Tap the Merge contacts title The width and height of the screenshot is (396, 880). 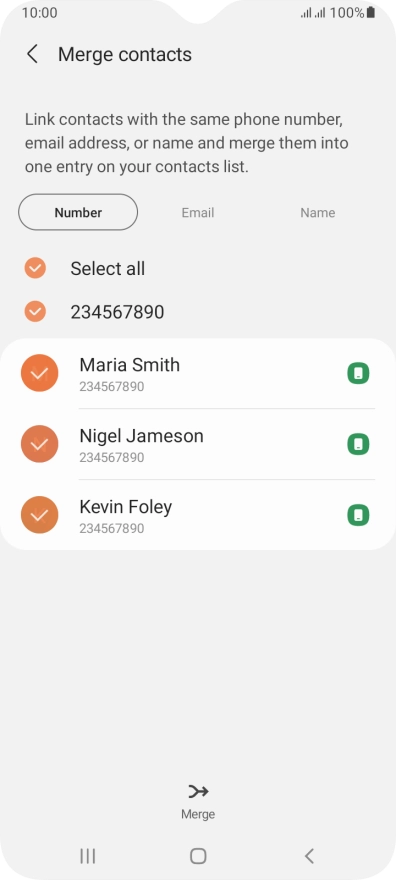click(x=125, y=54)
